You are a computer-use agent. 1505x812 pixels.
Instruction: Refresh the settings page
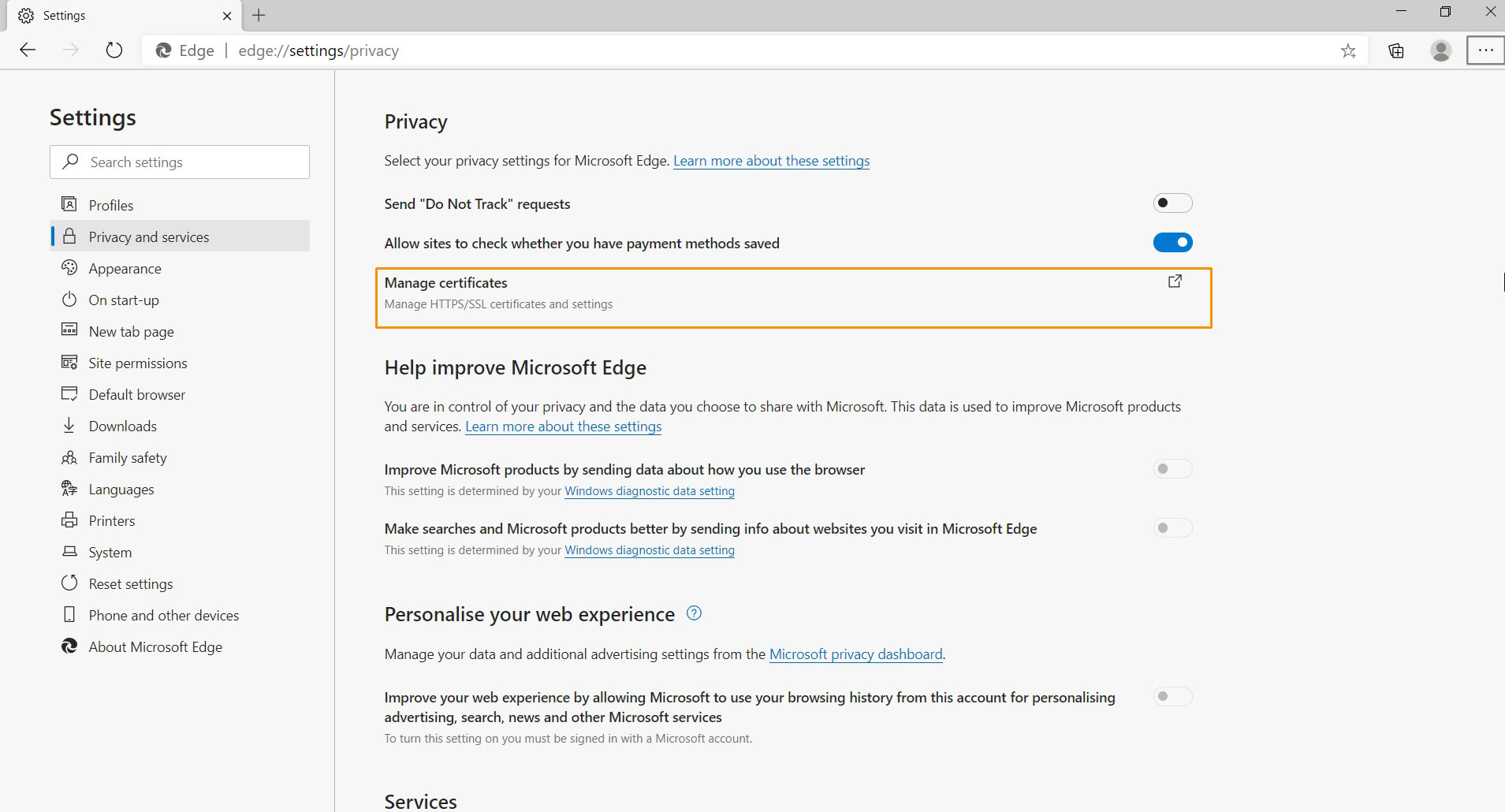pos(114,50)
